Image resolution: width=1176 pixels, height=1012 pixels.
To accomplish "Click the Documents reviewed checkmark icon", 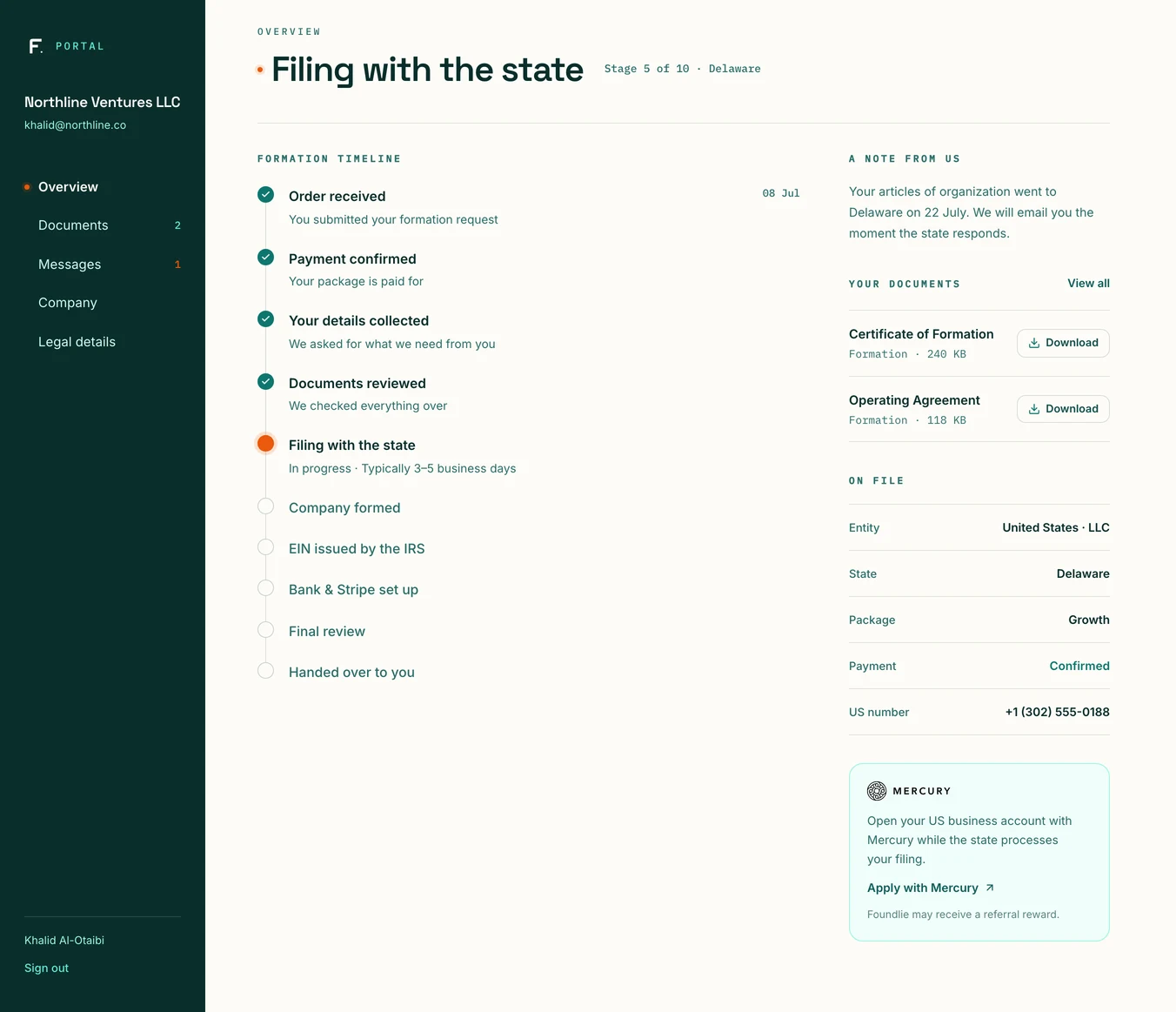I will click(x=266, y=382).
